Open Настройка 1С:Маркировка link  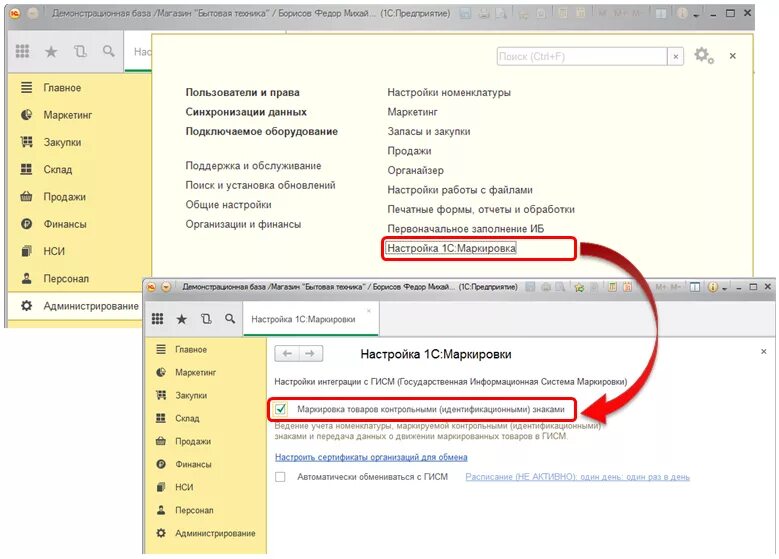[x=452, y=248]
